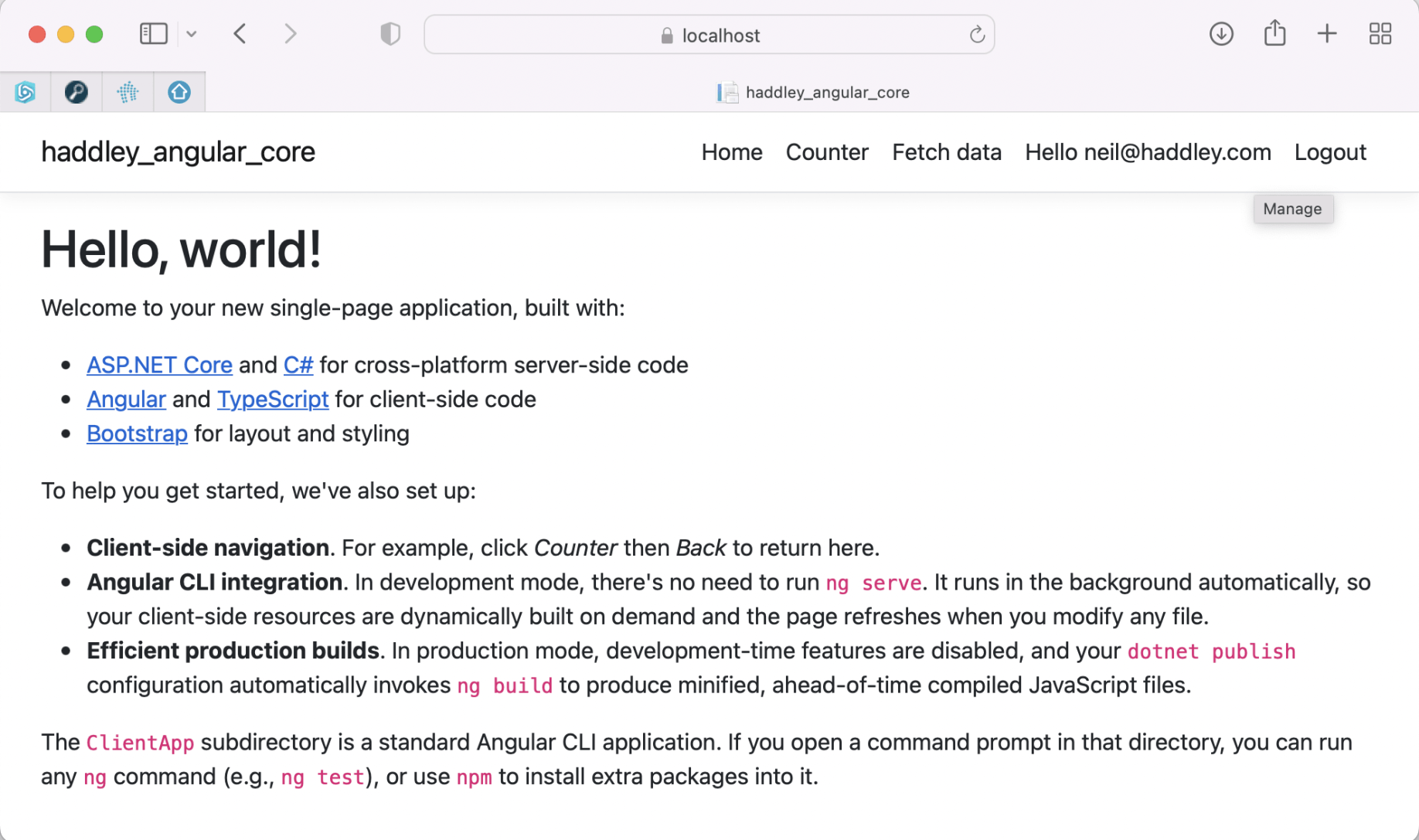Go back to the previous page
Screen dimensions: 1419x840
(x=240, y=34)
